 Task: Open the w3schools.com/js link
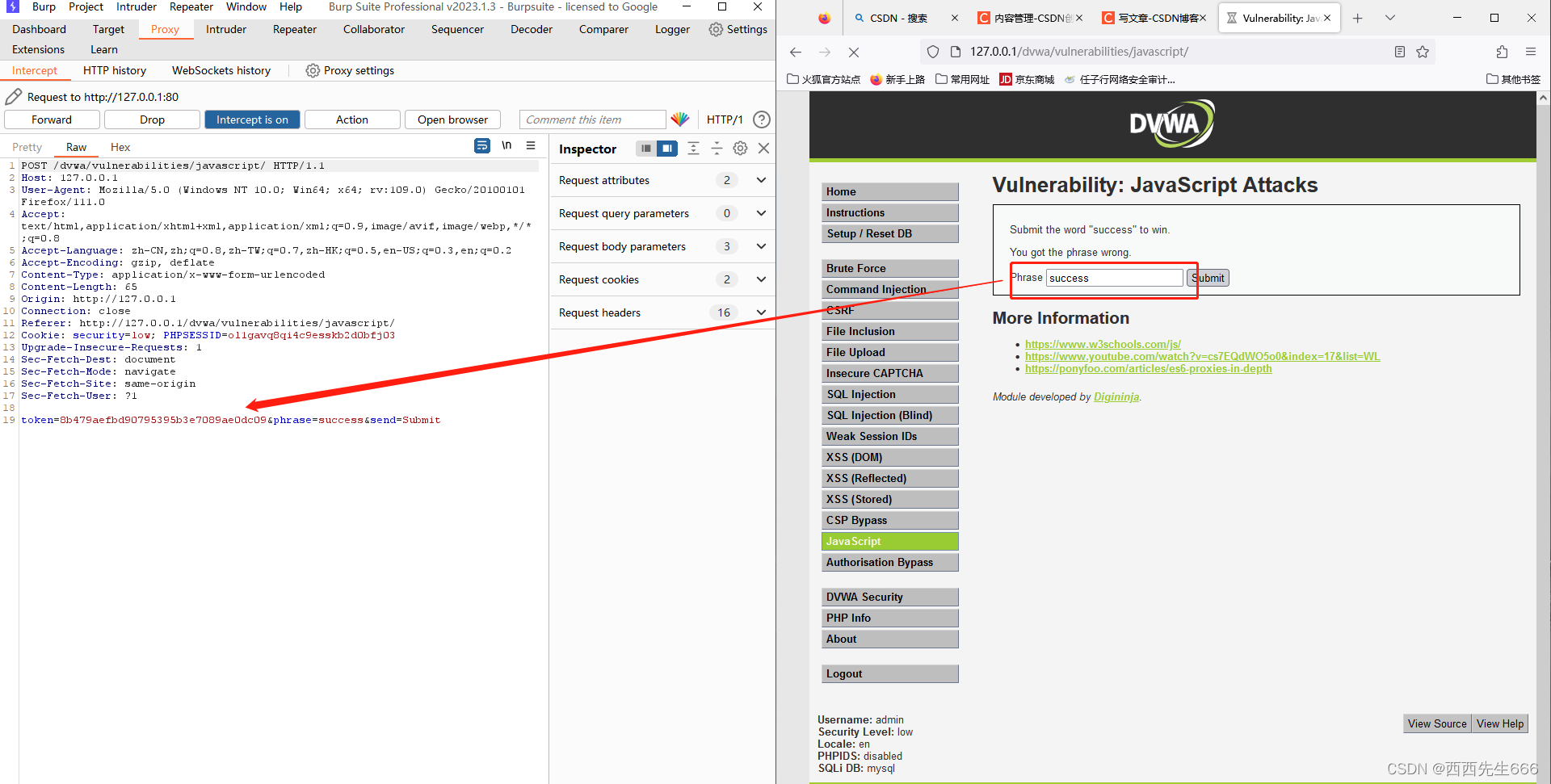[1103, 344]
